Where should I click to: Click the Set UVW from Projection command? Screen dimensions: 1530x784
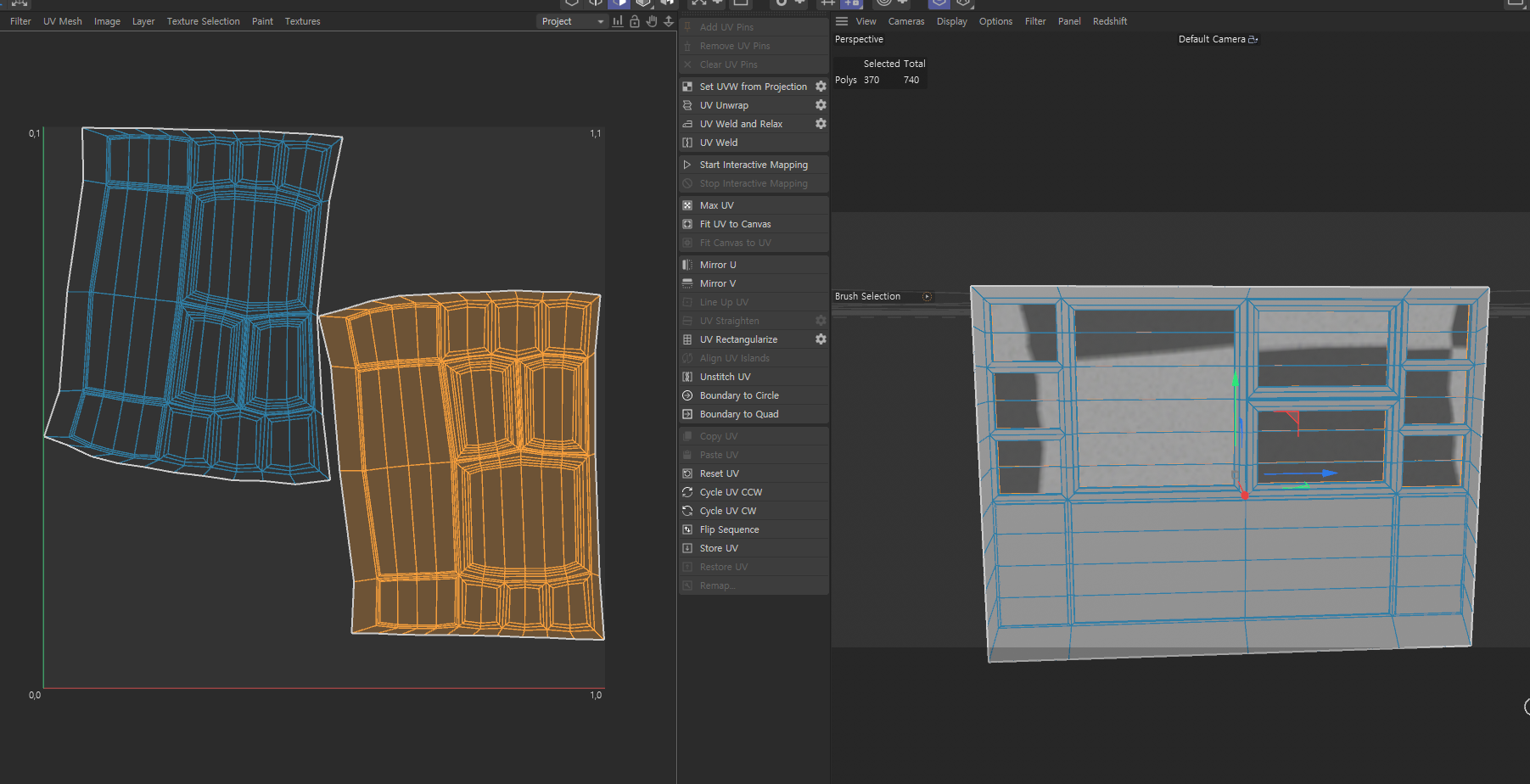[753, 87]
